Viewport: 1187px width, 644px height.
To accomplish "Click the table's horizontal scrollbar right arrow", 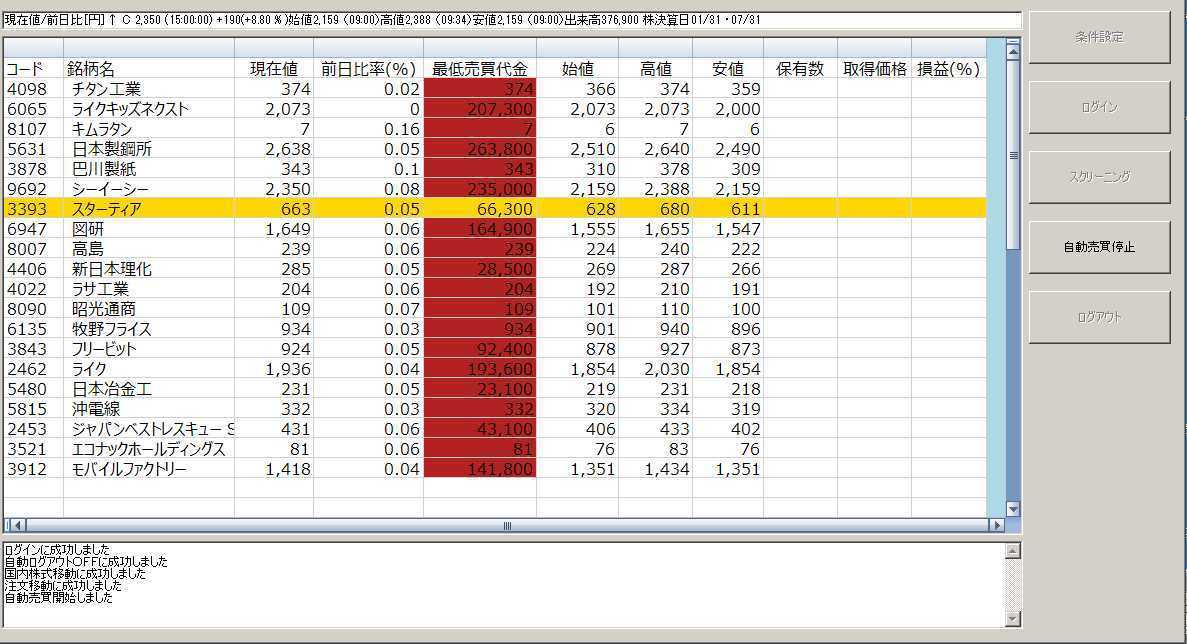I will click(x=996, y=525).
